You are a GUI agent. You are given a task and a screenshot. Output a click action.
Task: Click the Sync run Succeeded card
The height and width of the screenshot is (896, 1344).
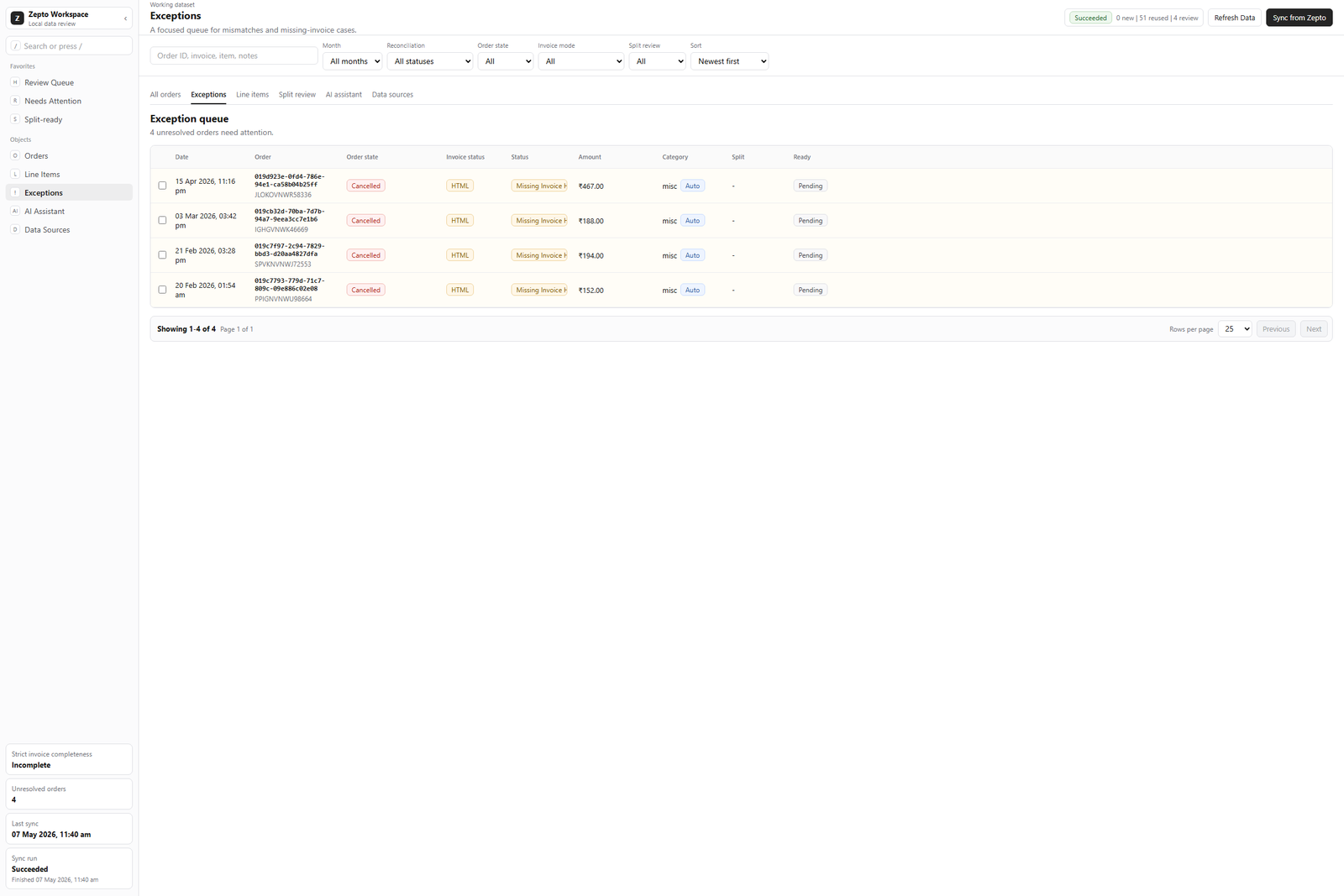[69, 868]
